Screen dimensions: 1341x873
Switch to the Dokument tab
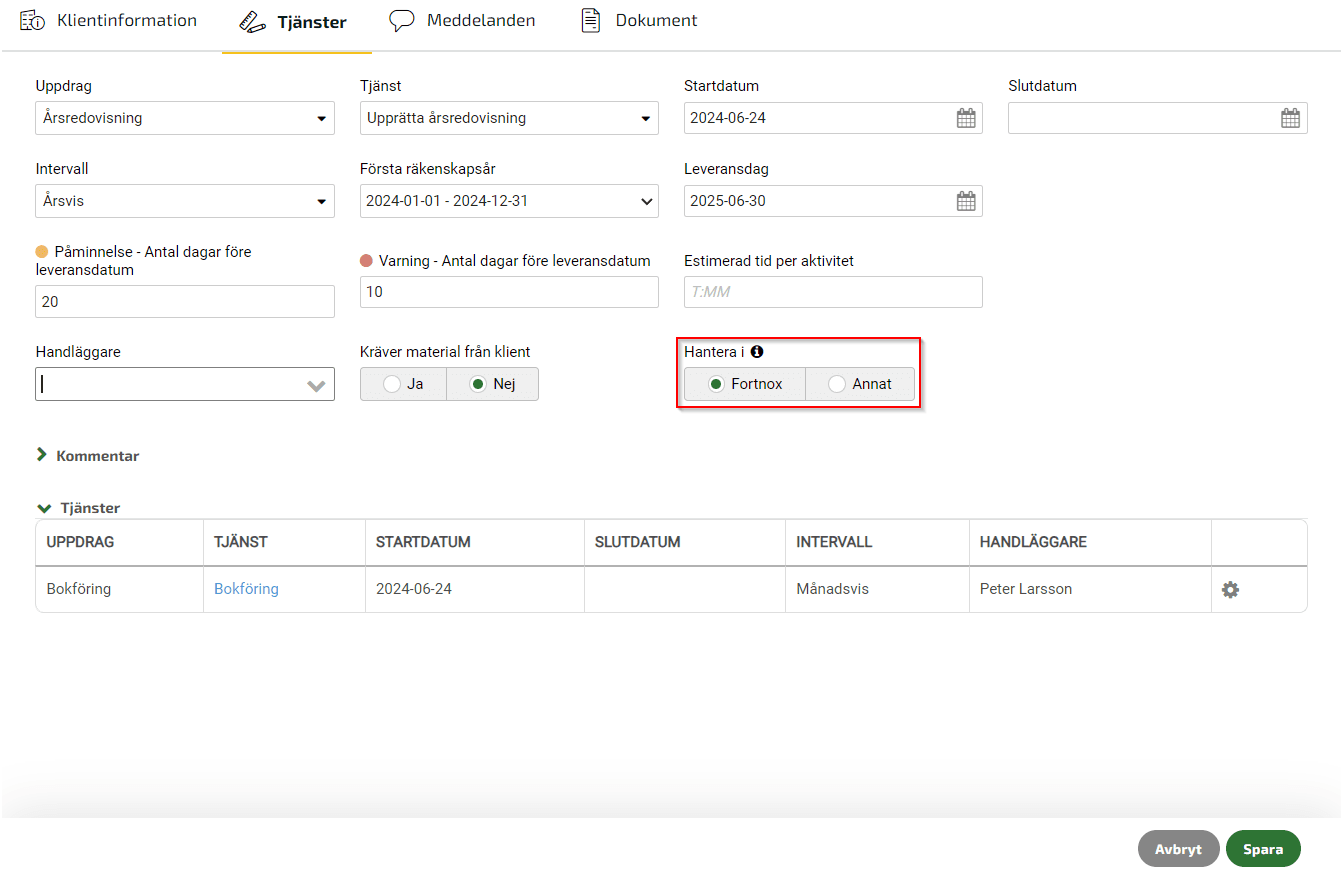[640, 20]
